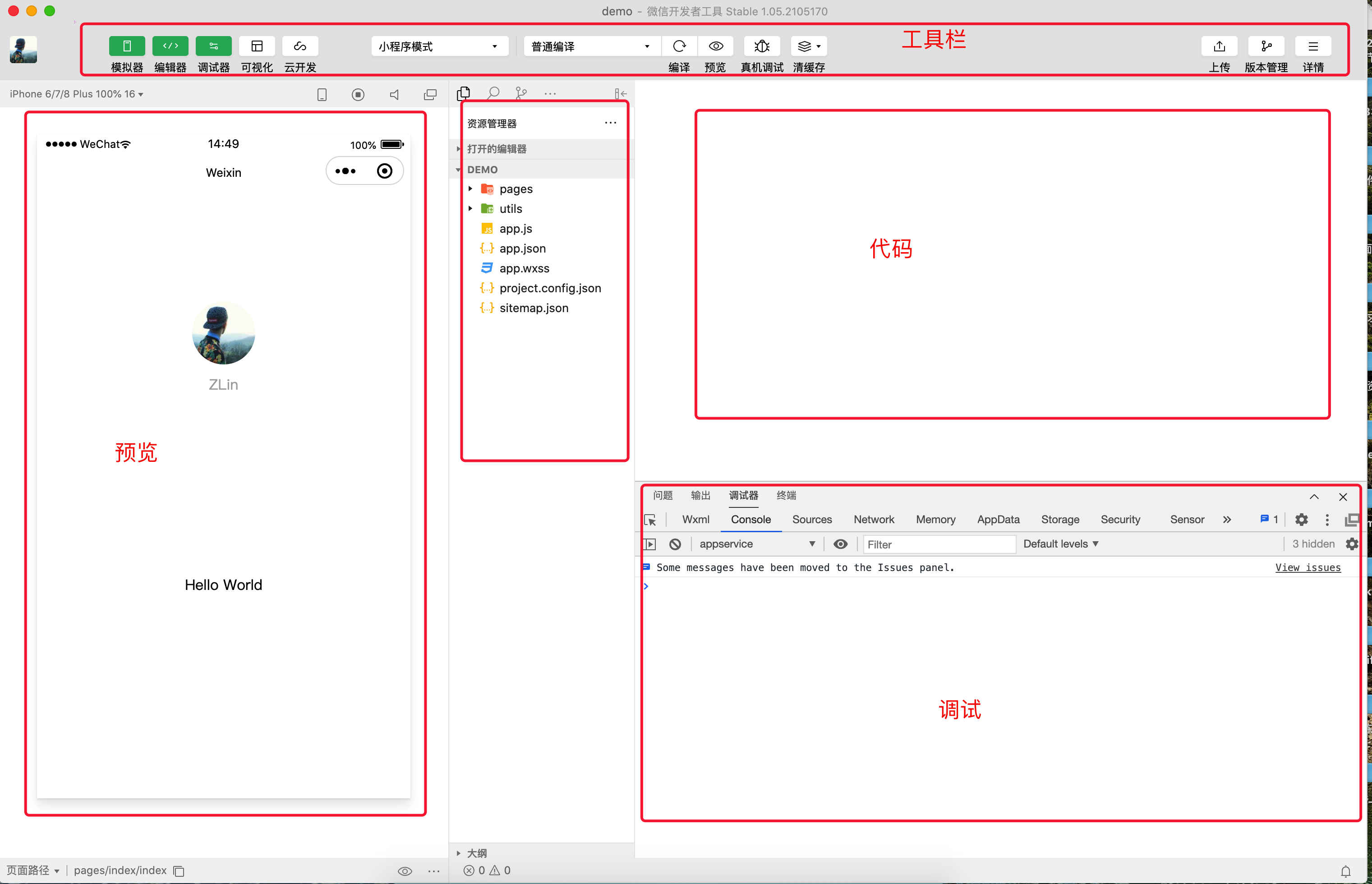The width and height of the screenshot is (1372, 884).
Task: Click the Upload (上传) icon
Action: pyautogui.click(x=1219, y=46)
